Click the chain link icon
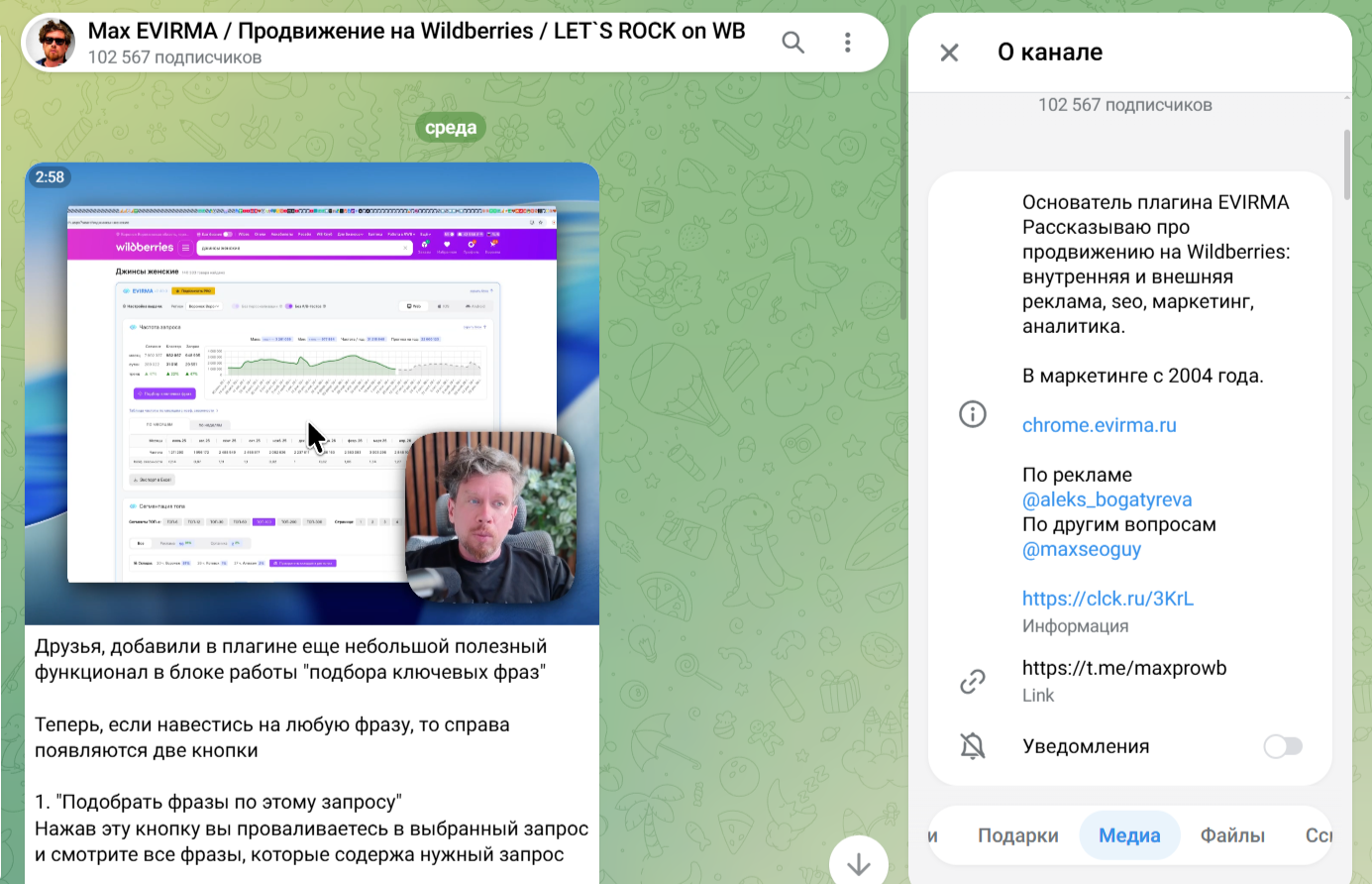Viewport: 1372px width, 884px height. pyautogui.click(x=973, y=681)
